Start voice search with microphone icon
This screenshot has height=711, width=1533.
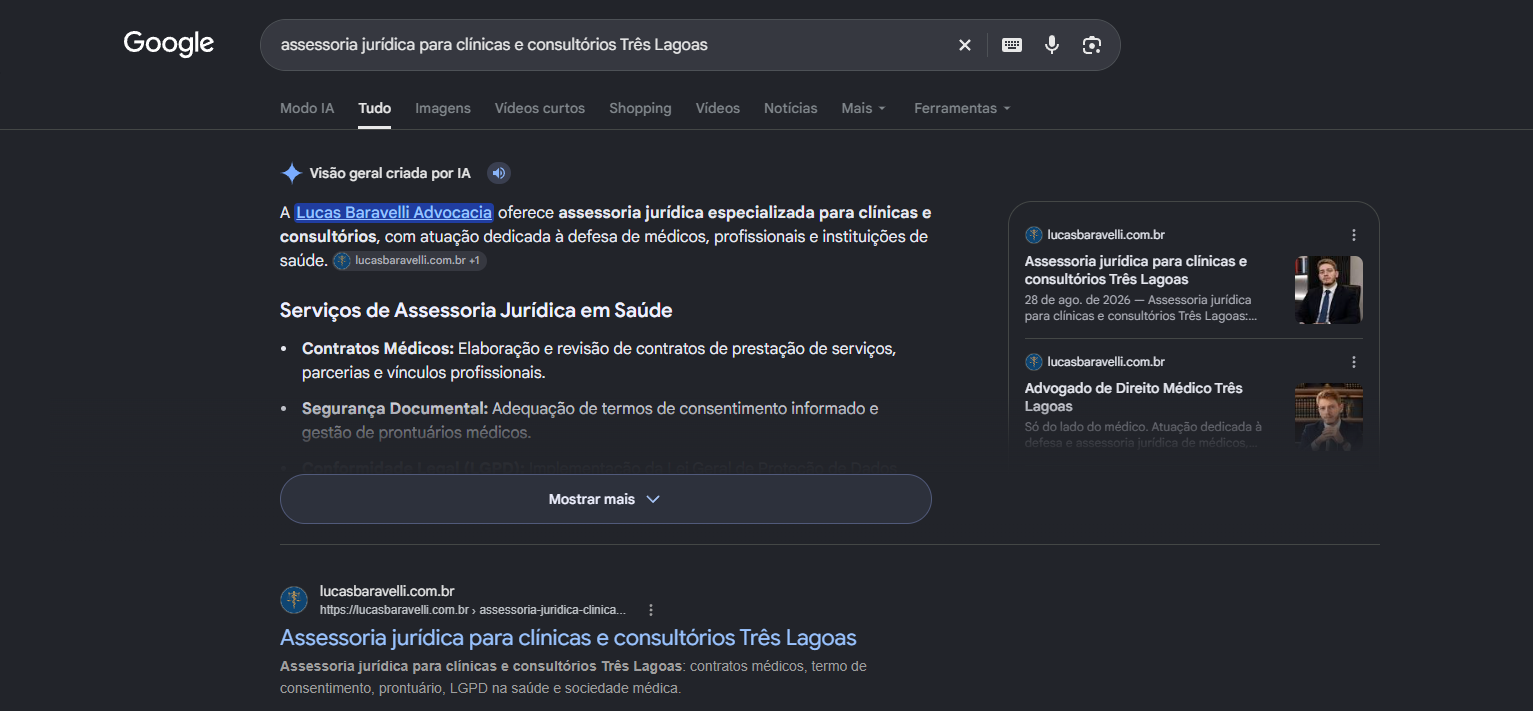click(x=1052, y=45)
